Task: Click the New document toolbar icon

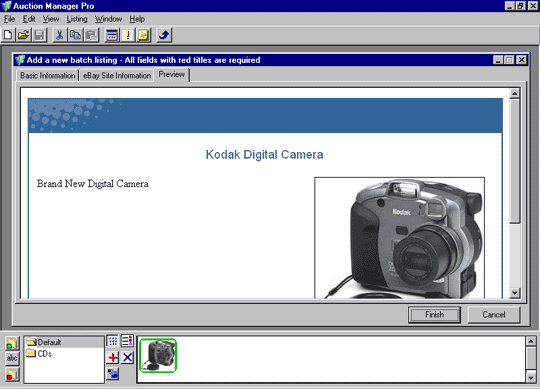Action: (x=8, y=35)
